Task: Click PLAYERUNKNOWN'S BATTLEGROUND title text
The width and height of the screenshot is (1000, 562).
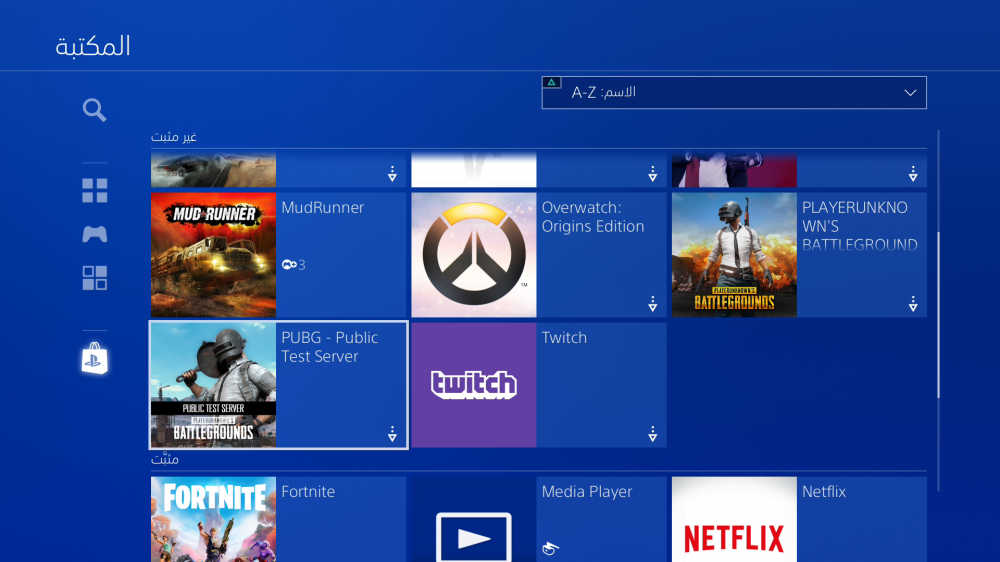Action: (x=860, y=226)
